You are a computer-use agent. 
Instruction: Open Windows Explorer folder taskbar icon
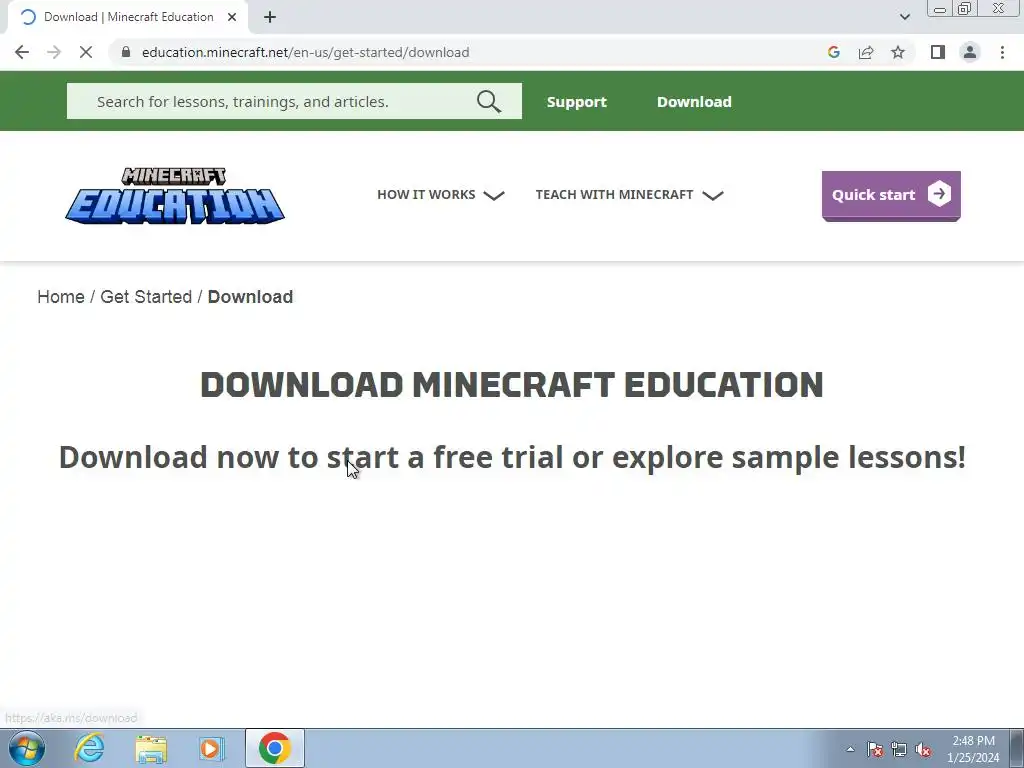(x=151, y=748)
